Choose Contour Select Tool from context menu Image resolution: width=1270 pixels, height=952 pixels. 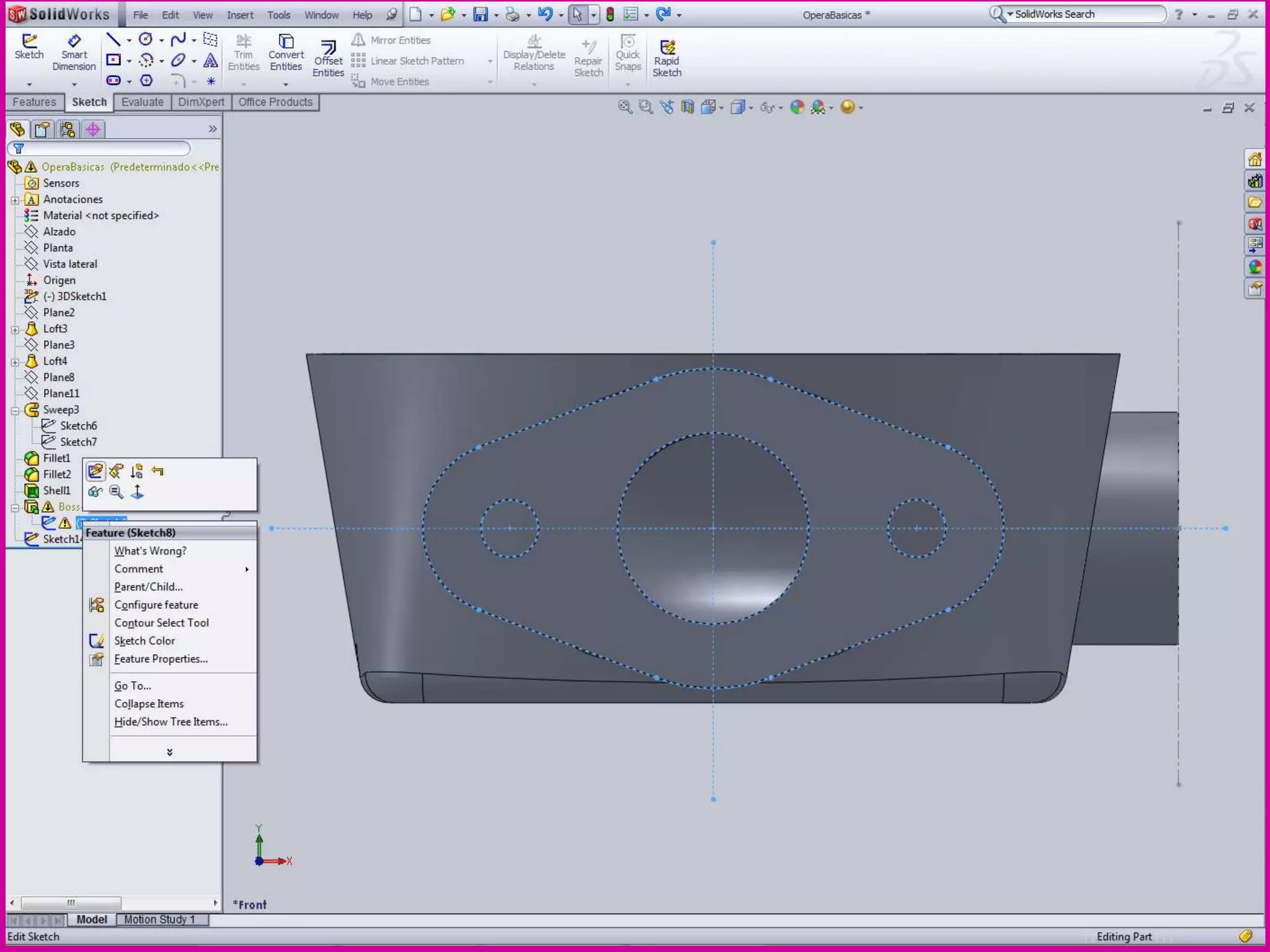161,623
